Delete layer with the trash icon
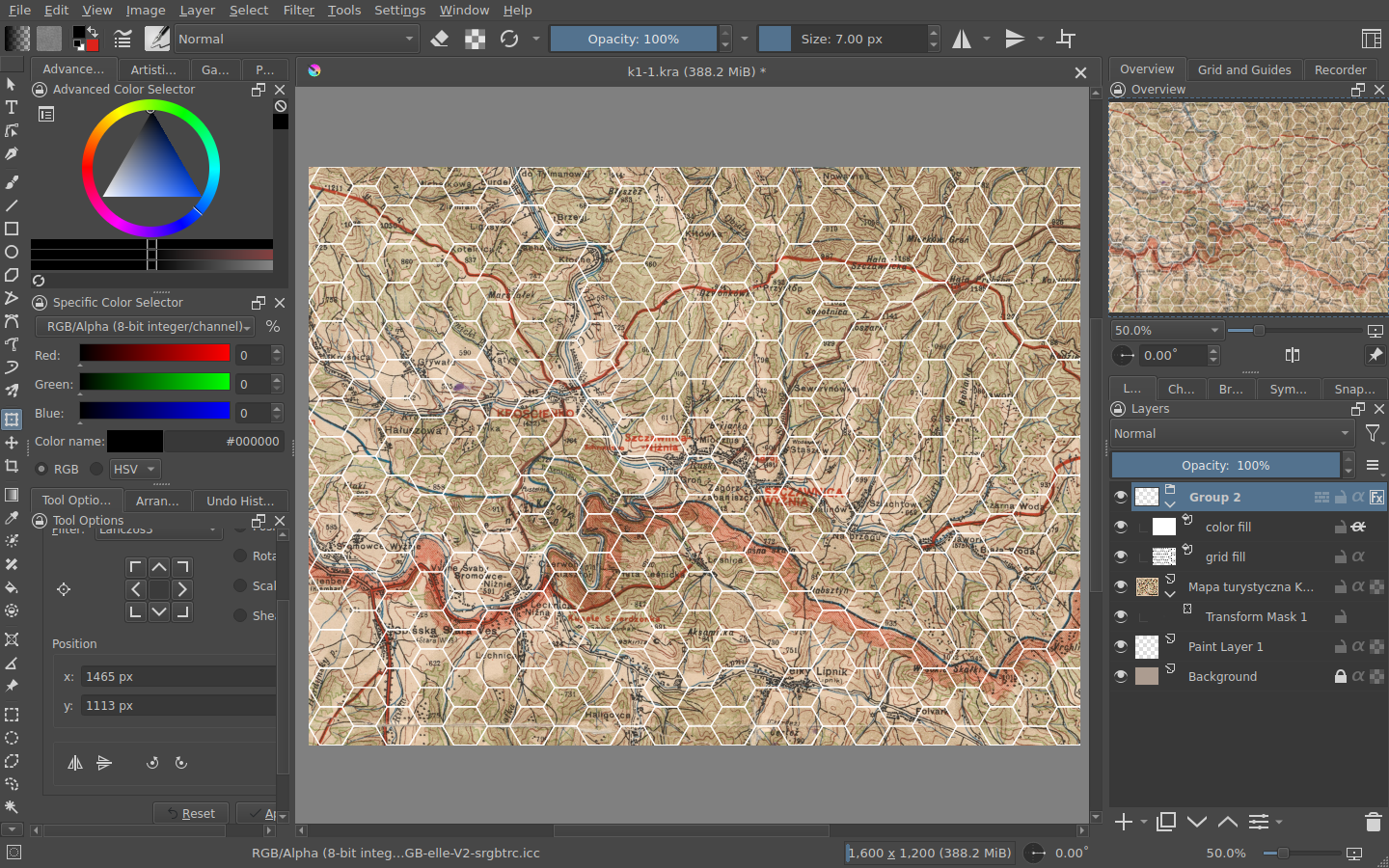 1374,822
